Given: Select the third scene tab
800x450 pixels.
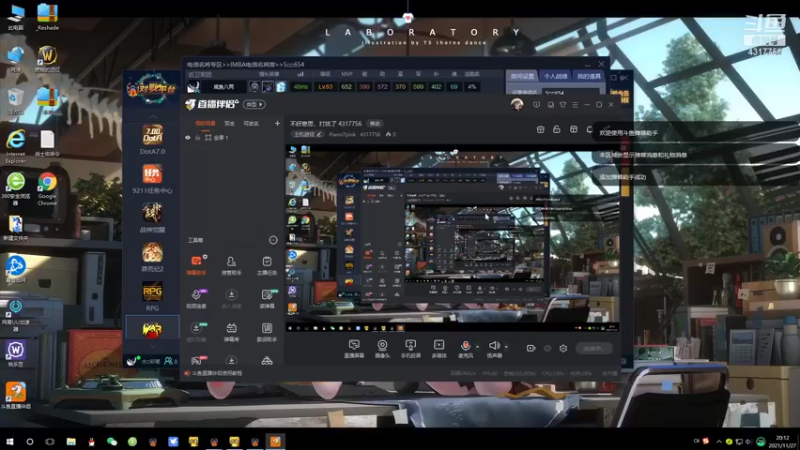Looking at the screenshot, I should 251,123.
